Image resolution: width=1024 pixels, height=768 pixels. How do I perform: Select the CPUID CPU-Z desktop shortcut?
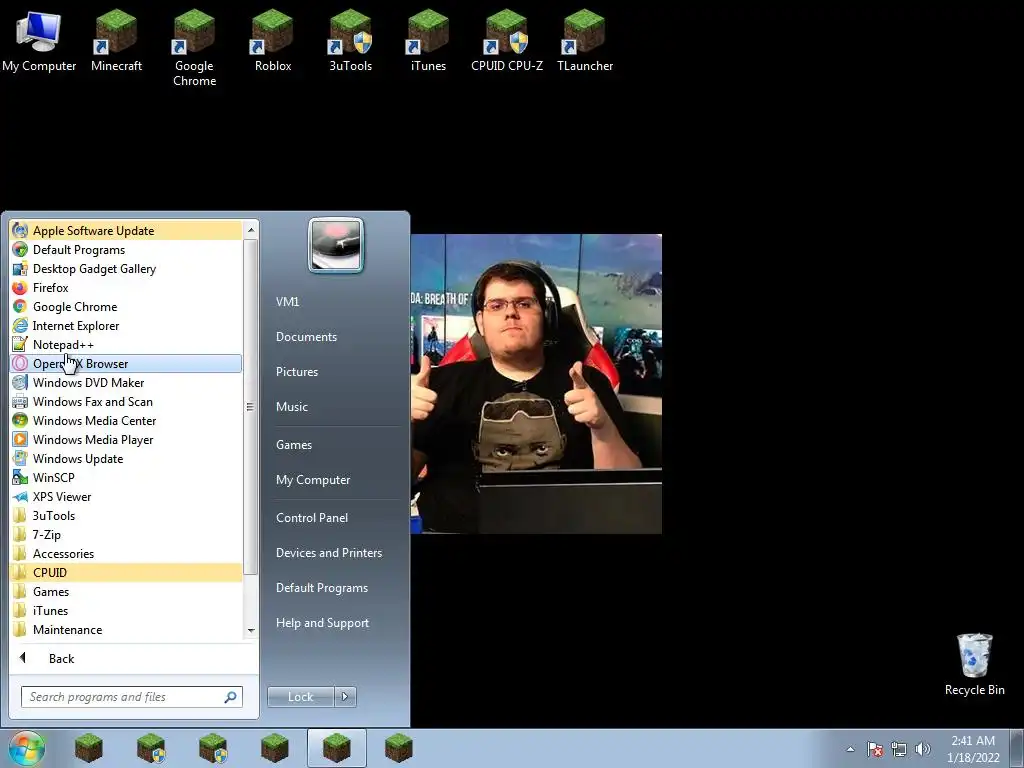pyautogui.click(x=507, y=40)
